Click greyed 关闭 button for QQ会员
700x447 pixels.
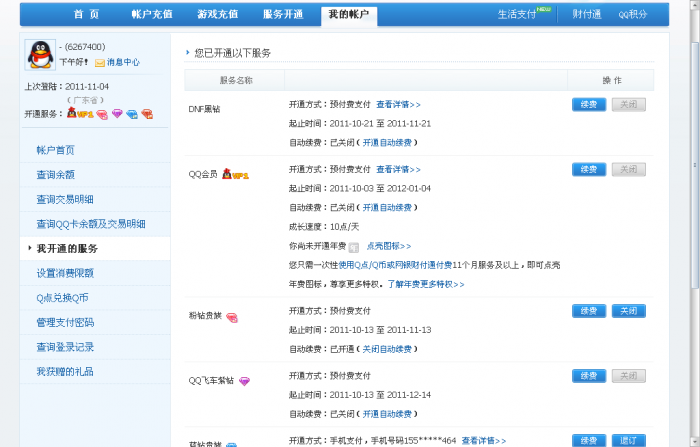pyautogui.click(x=629, y=169)
